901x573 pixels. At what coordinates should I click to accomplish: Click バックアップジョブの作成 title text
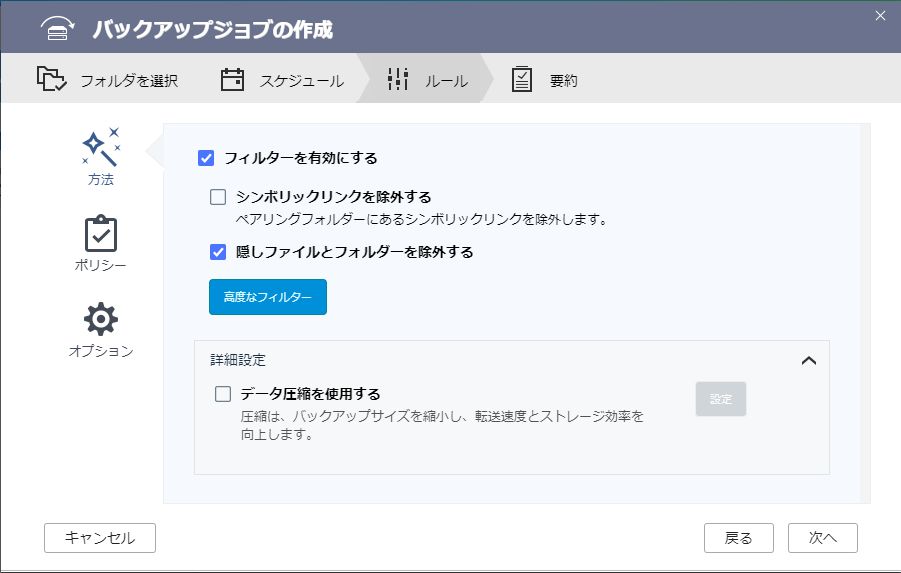coord(213,29)
